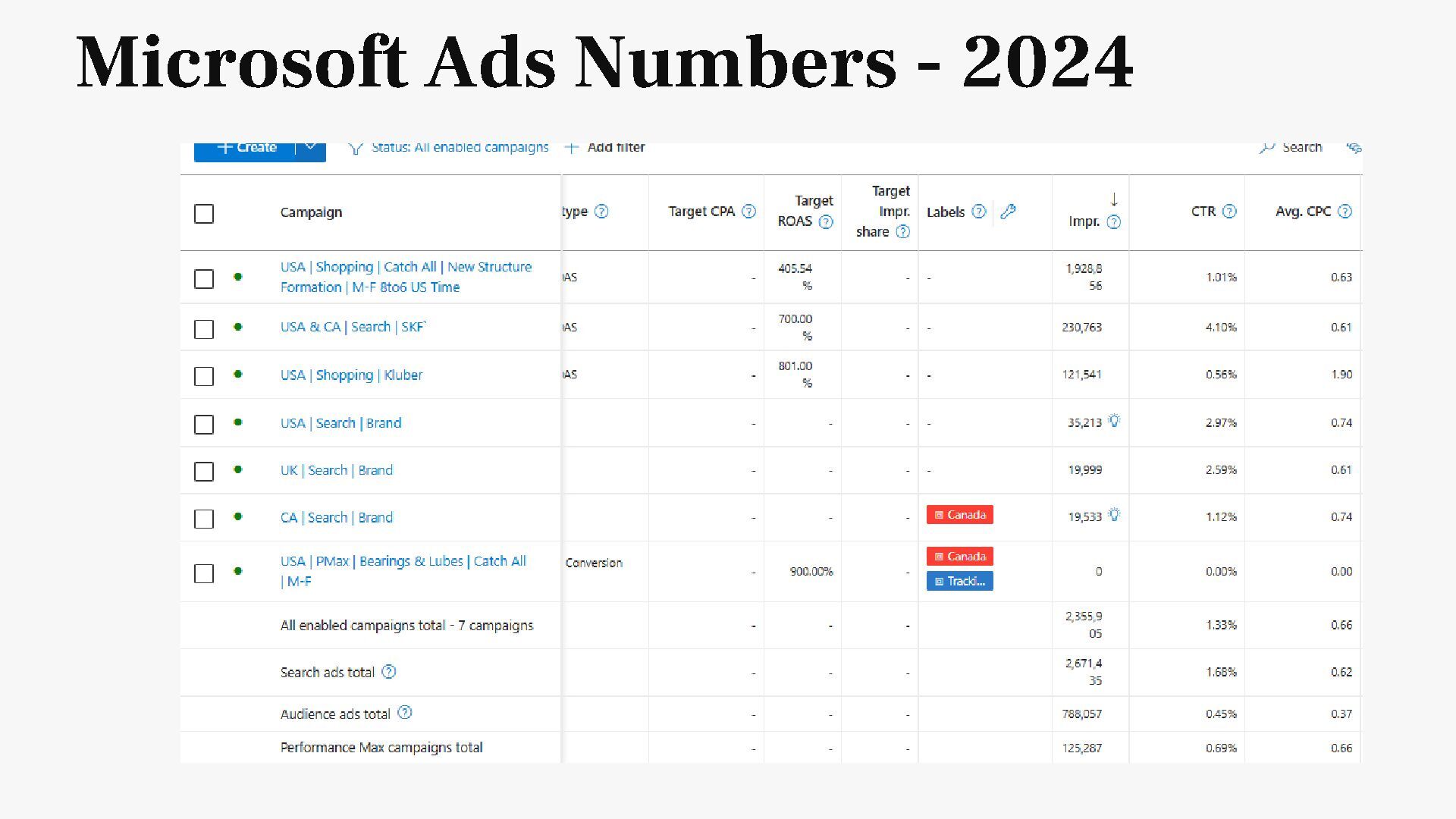Click the Target CPA help icon

[x=748, y=212]
